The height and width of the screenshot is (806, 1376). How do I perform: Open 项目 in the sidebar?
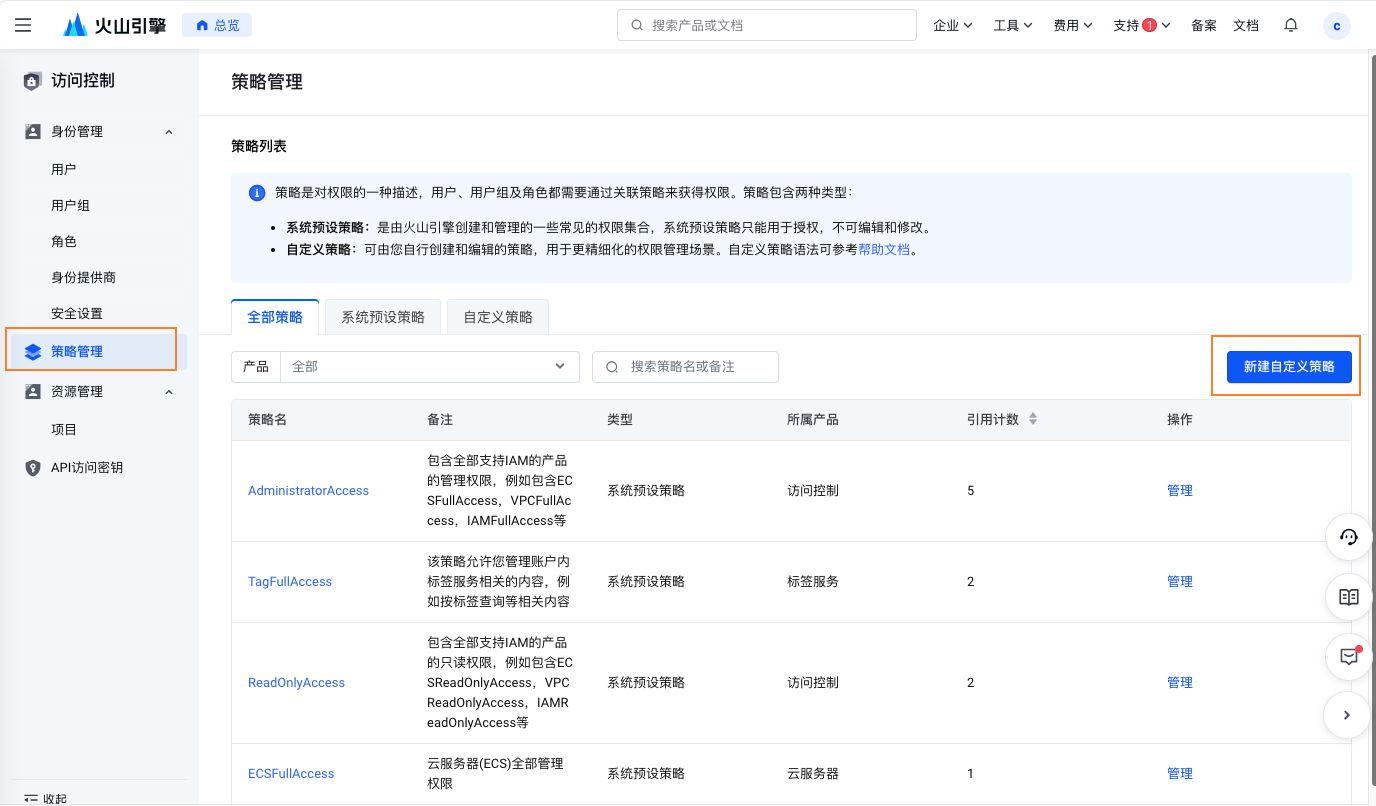[64, 429]
